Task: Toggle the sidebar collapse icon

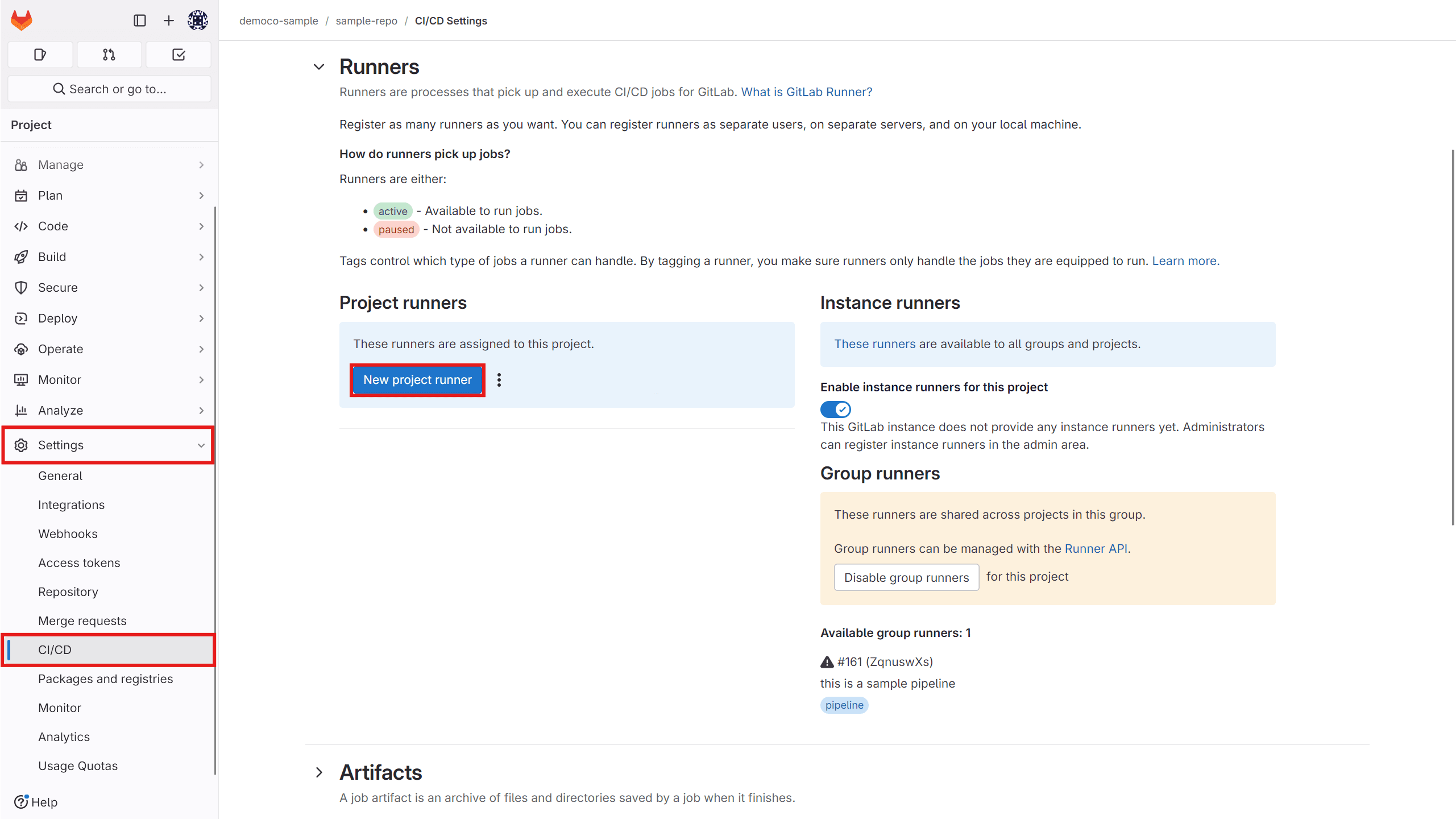Action: 140,20
